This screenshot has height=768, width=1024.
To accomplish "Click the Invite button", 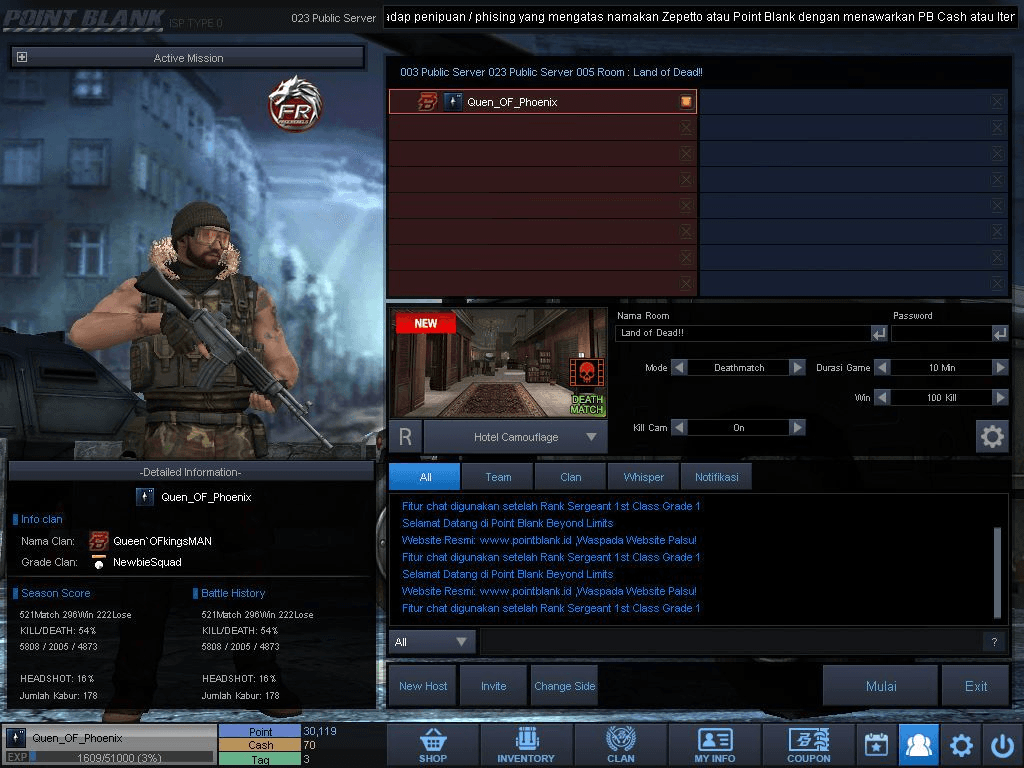I will (x=494, y=686).
